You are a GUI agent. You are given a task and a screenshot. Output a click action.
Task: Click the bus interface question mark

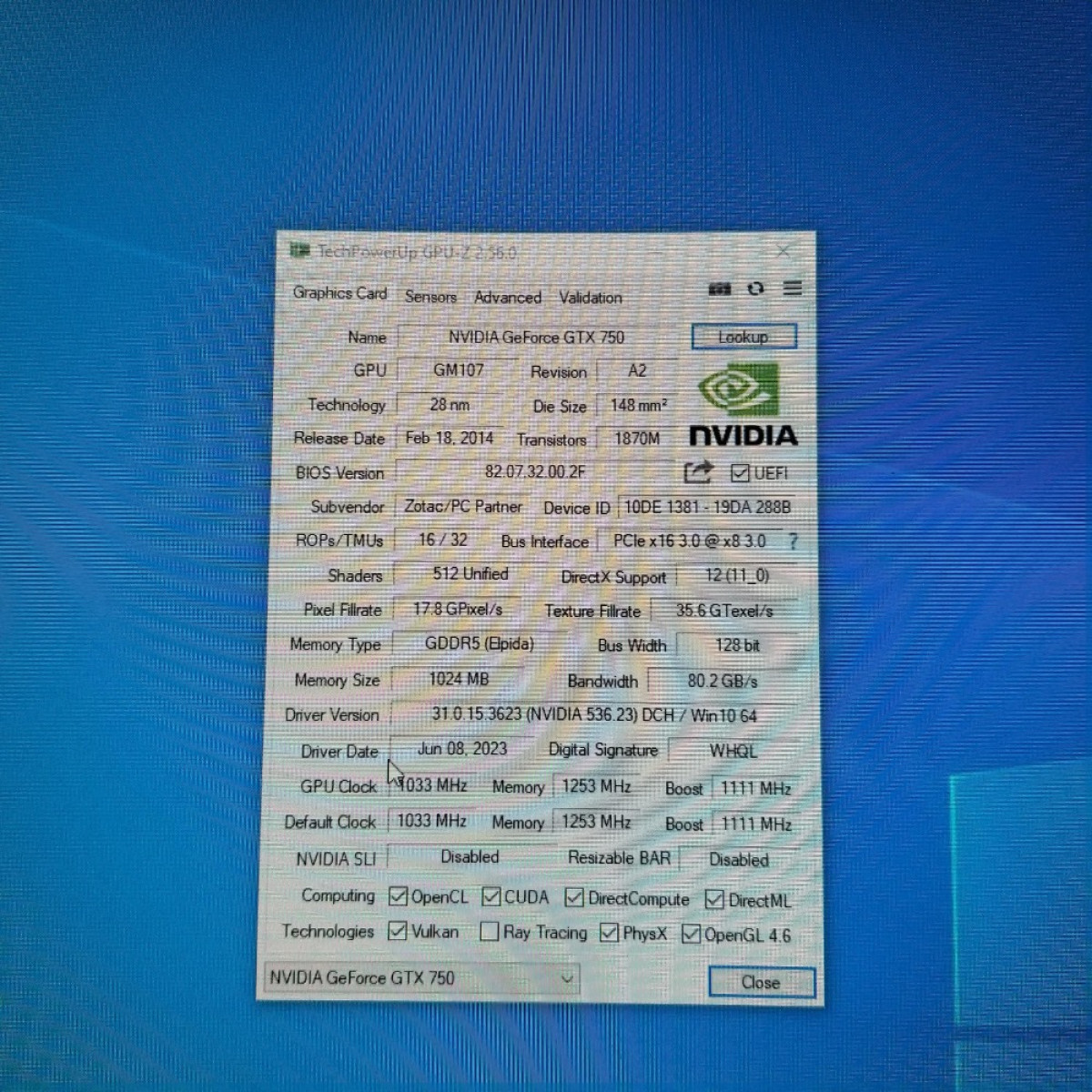(793, 541)
